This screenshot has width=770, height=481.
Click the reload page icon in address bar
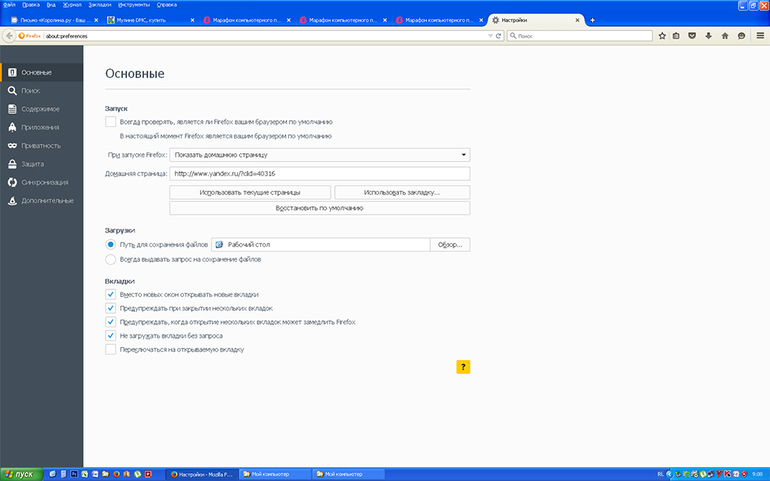(498, 36)
